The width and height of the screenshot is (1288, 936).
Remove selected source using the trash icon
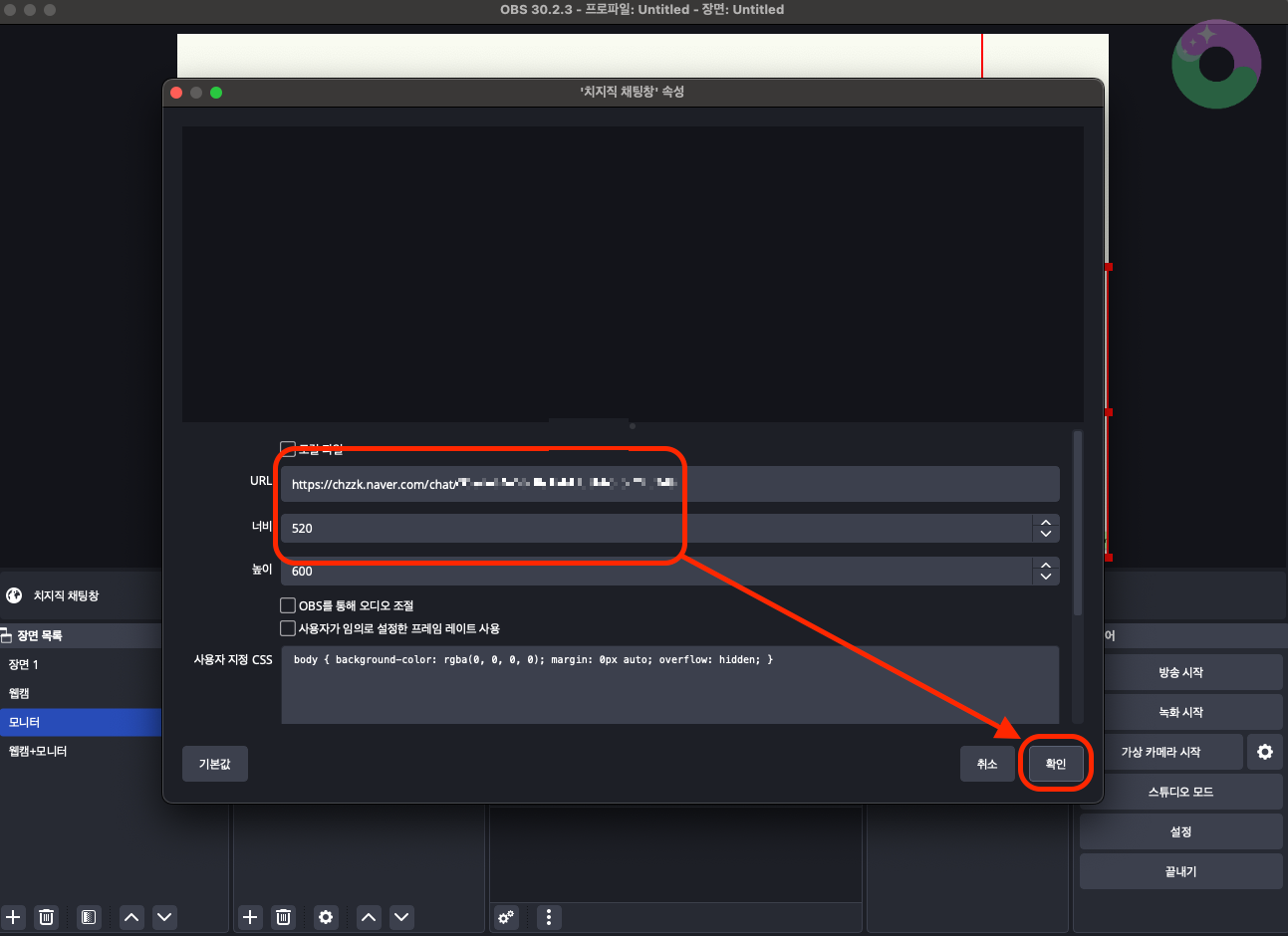[x=284, y=917]
